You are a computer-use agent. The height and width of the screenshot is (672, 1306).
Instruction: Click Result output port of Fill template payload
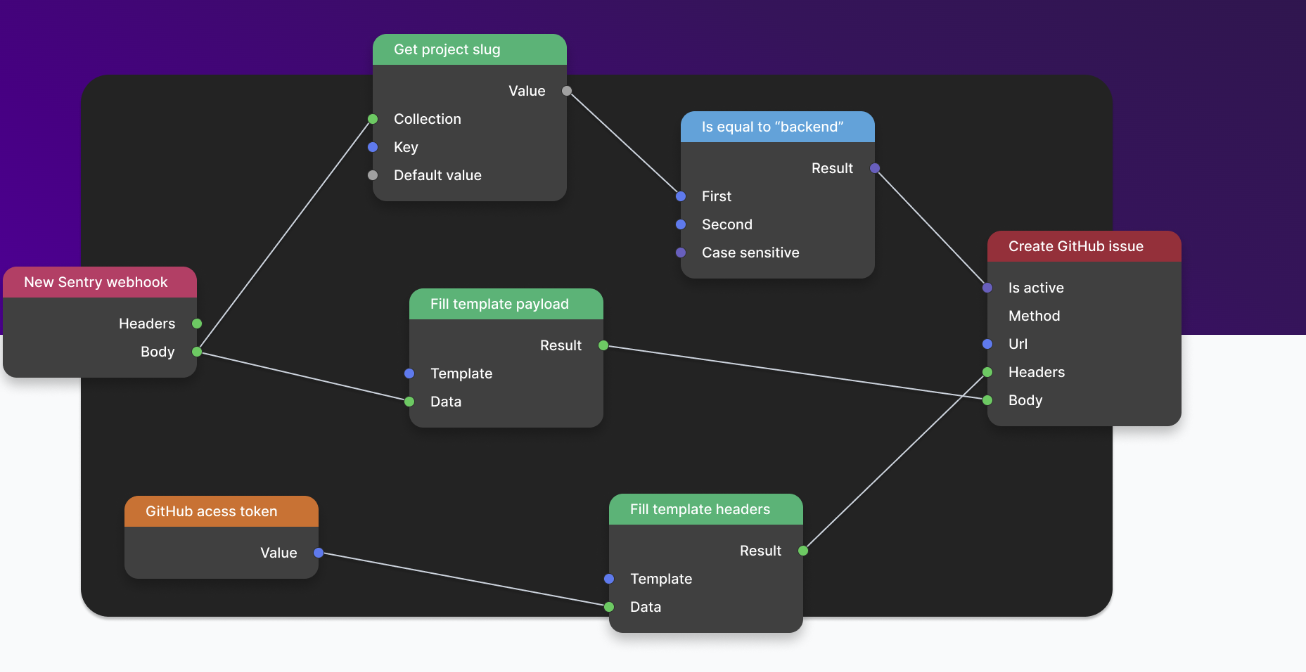[603, 346]
